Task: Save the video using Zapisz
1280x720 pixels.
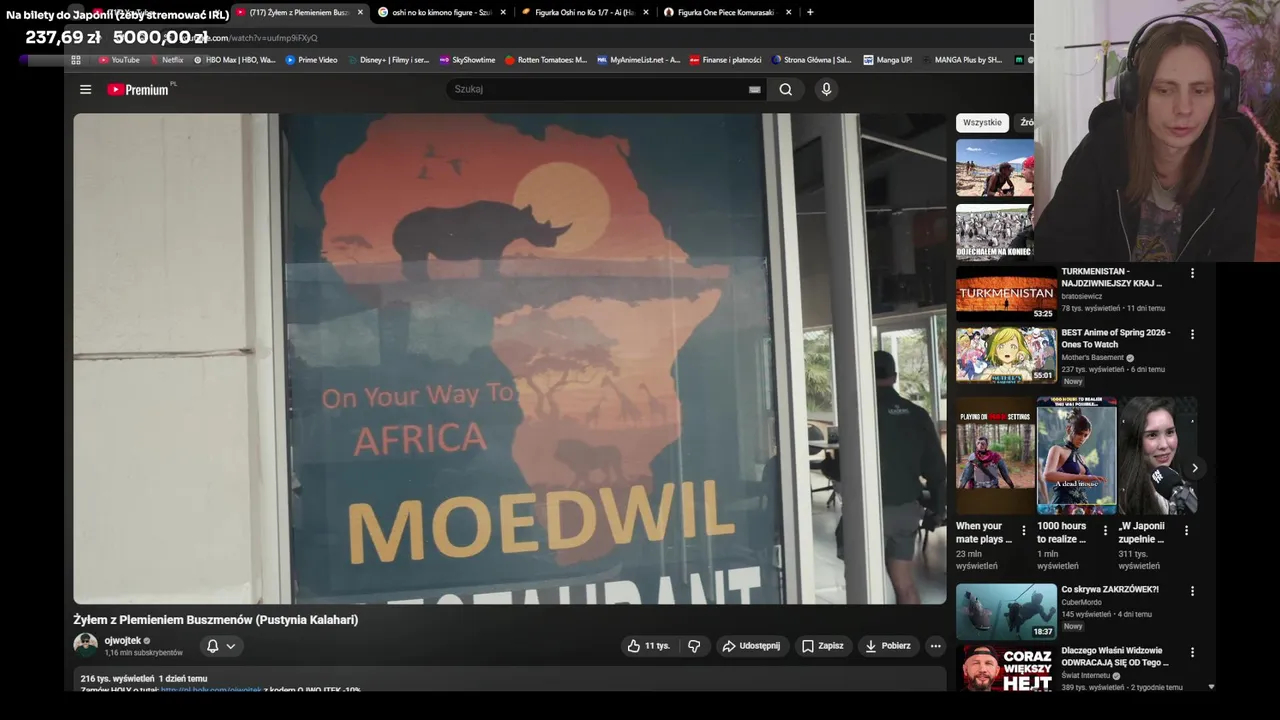Action: (823, 646)
